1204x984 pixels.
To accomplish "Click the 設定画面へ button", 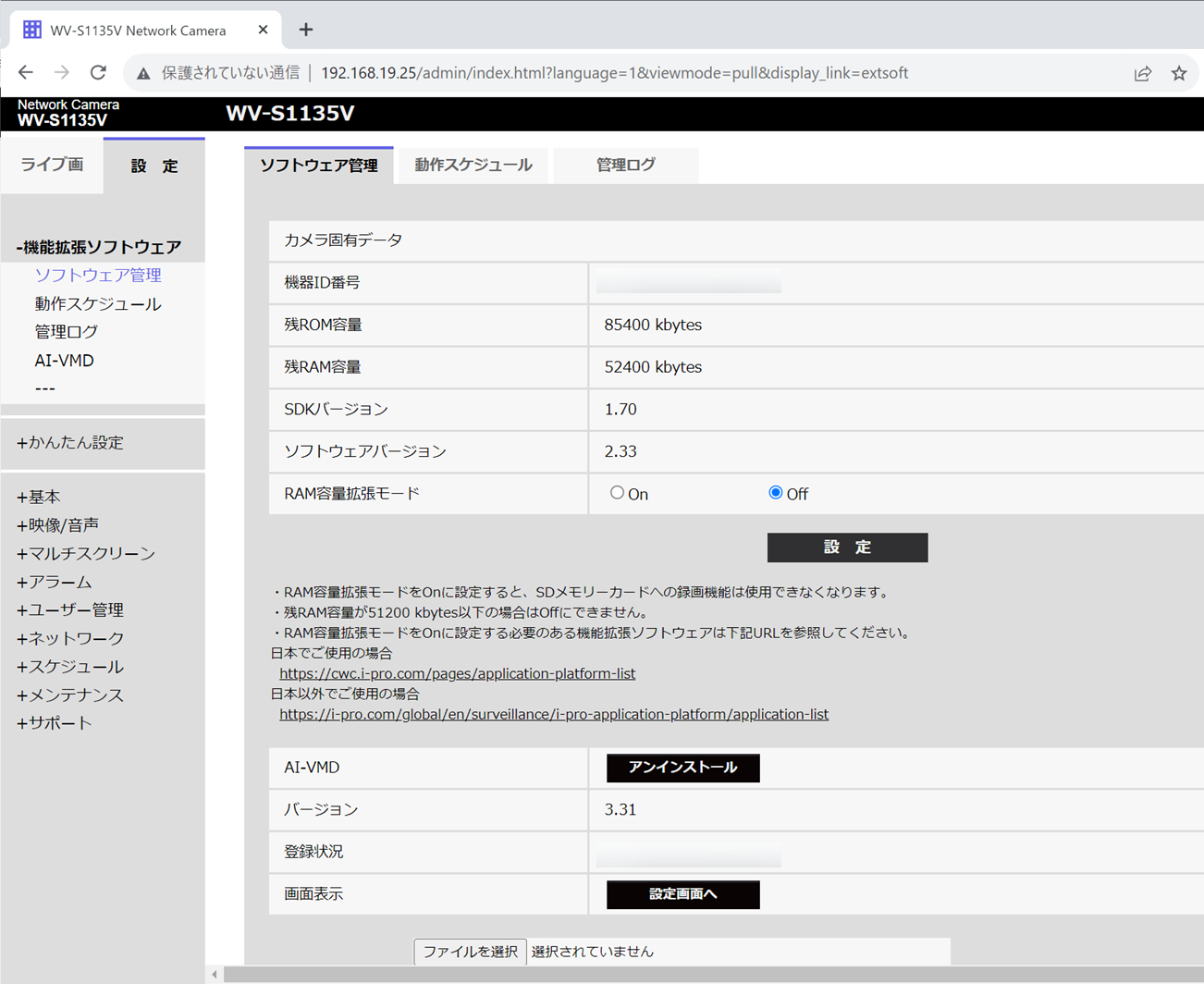I will pyautogui.click(x=683, y=894).
